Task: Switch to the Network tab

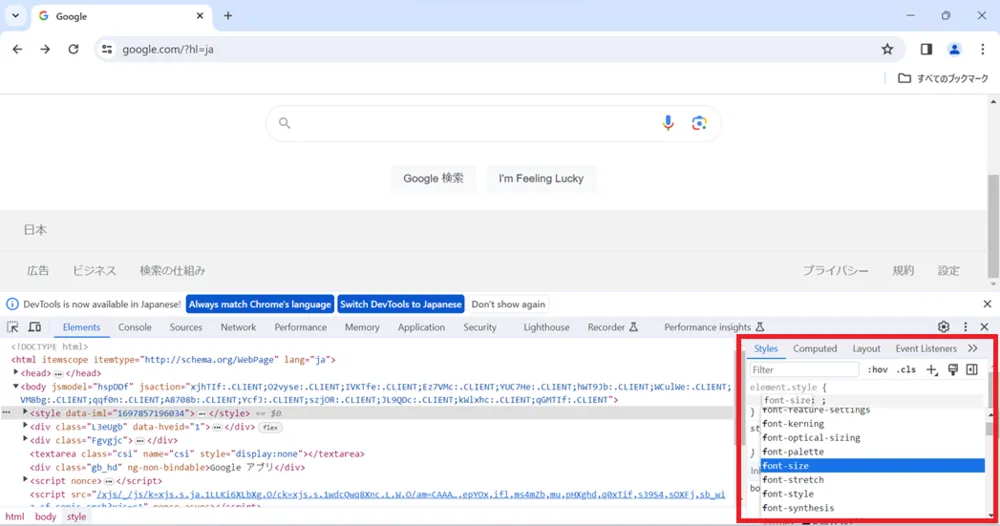Action: tap(238, 327)
